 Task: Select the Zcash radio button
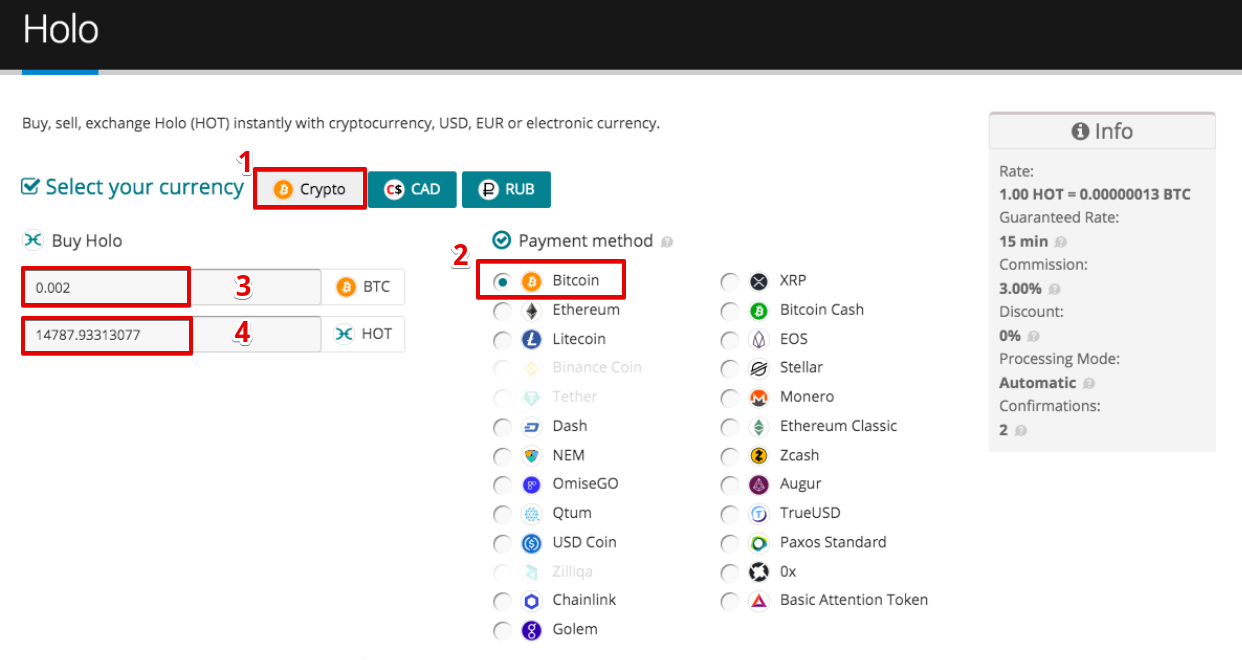730,456
